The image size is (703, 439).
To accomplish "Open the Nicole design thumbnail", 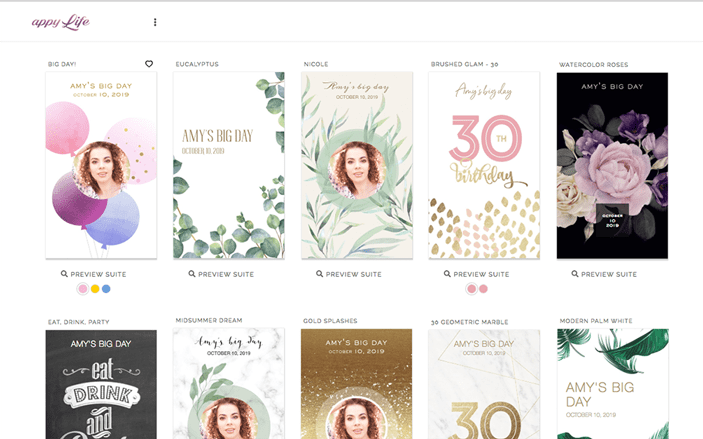I will (x=357, y=165).
